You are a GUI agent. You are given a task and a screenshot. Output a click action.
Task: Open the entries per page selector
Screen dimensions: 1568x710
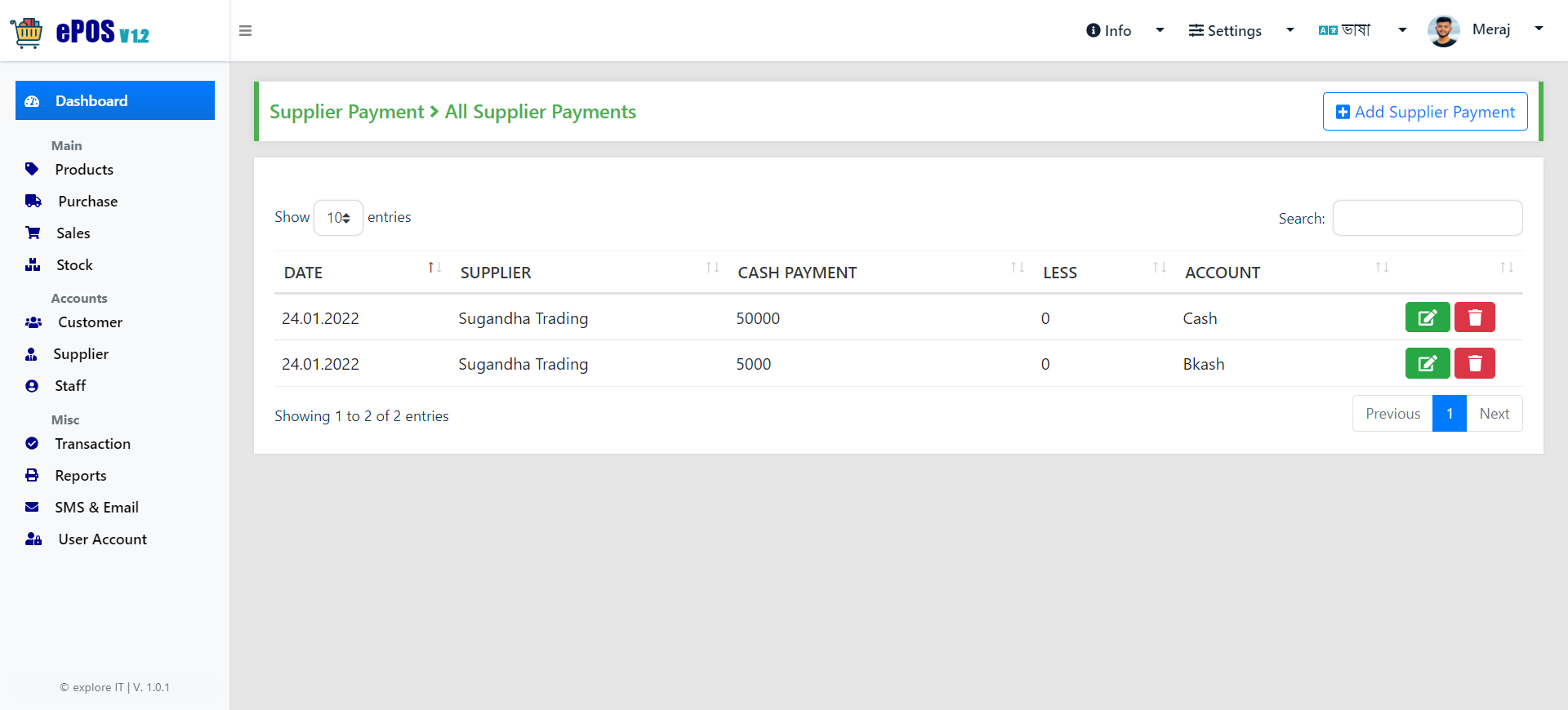click(338, 218)
